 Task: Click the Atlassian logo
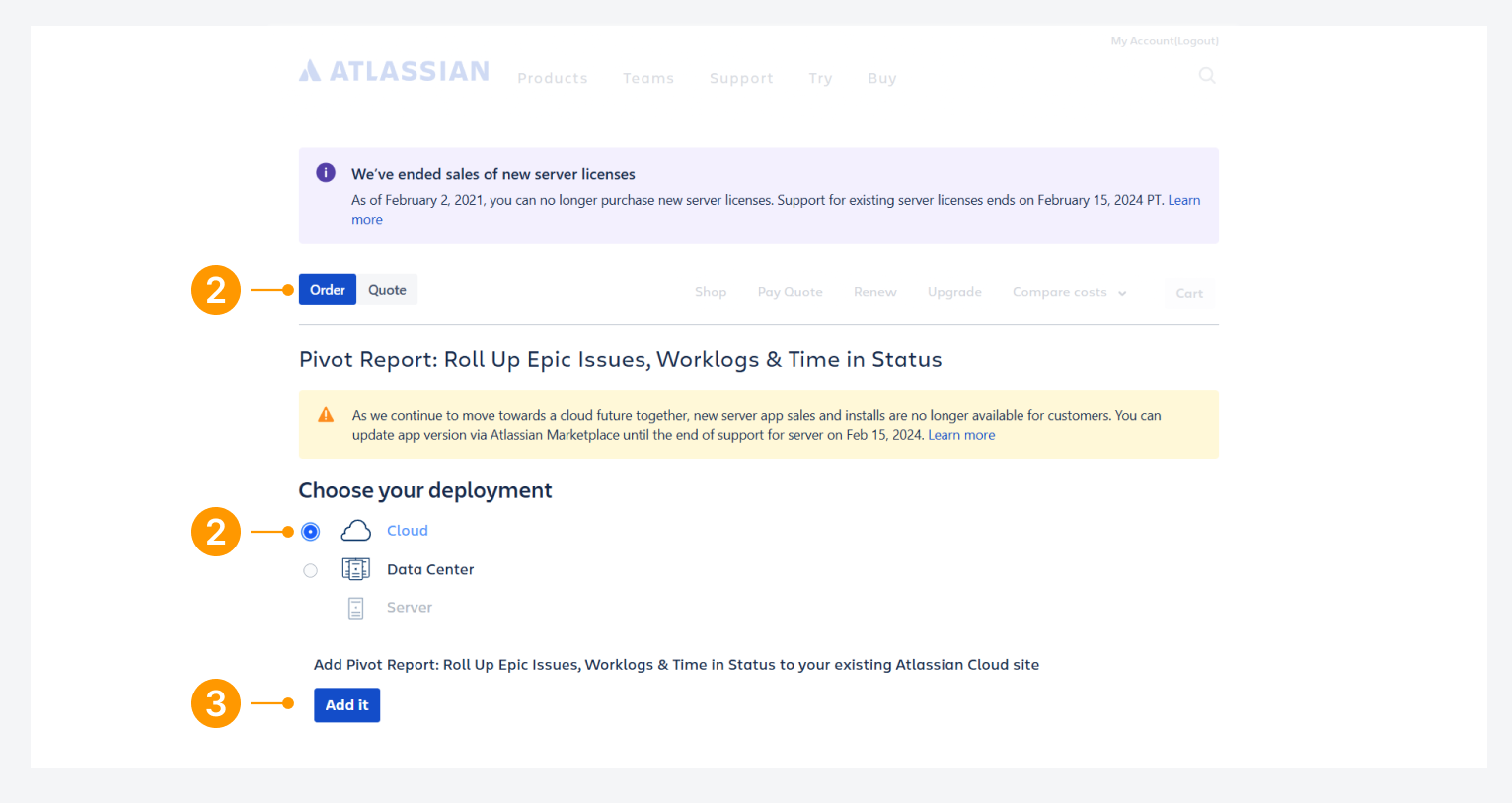pos(394,71)
